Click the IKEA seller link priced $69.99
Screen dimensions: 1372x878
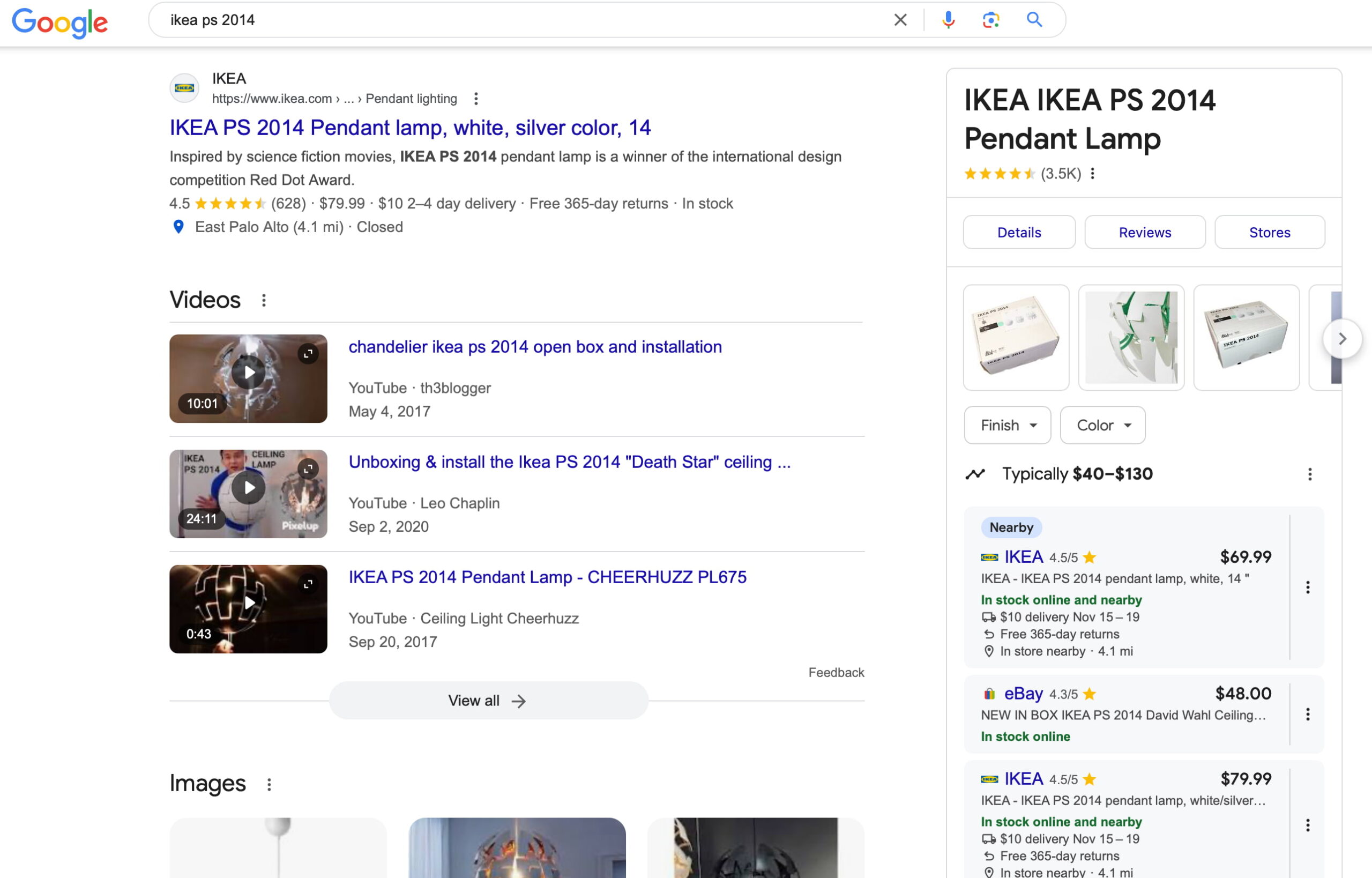coord(1023,557)
